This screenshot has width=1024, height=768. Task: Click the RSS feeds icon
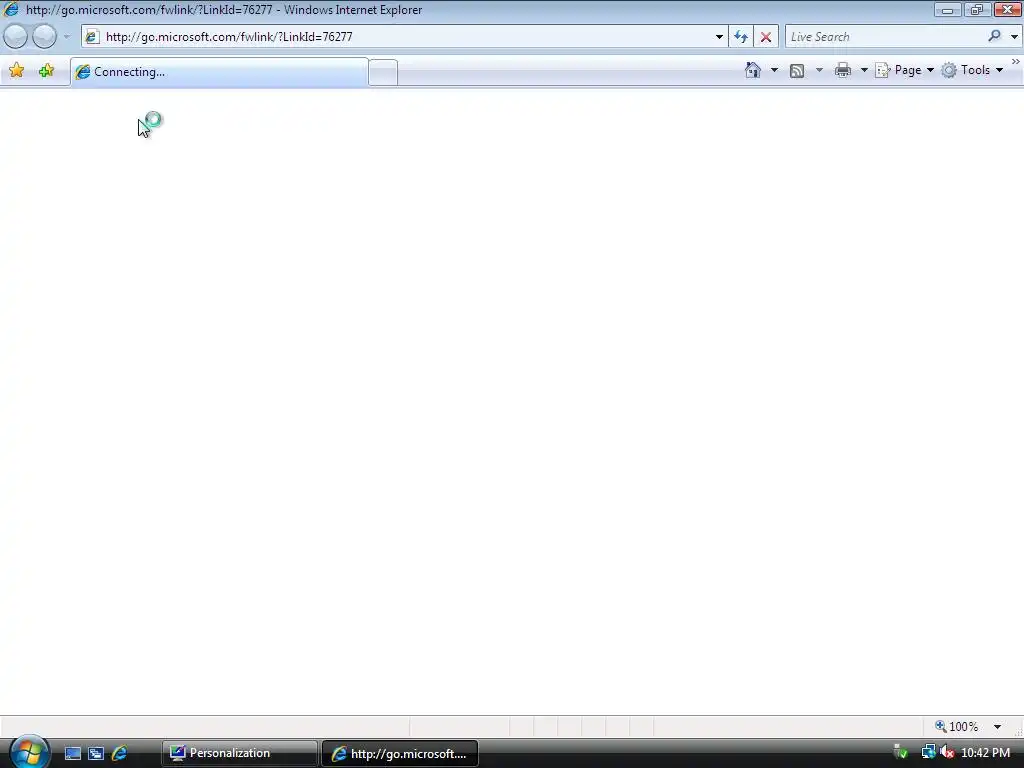797,71
